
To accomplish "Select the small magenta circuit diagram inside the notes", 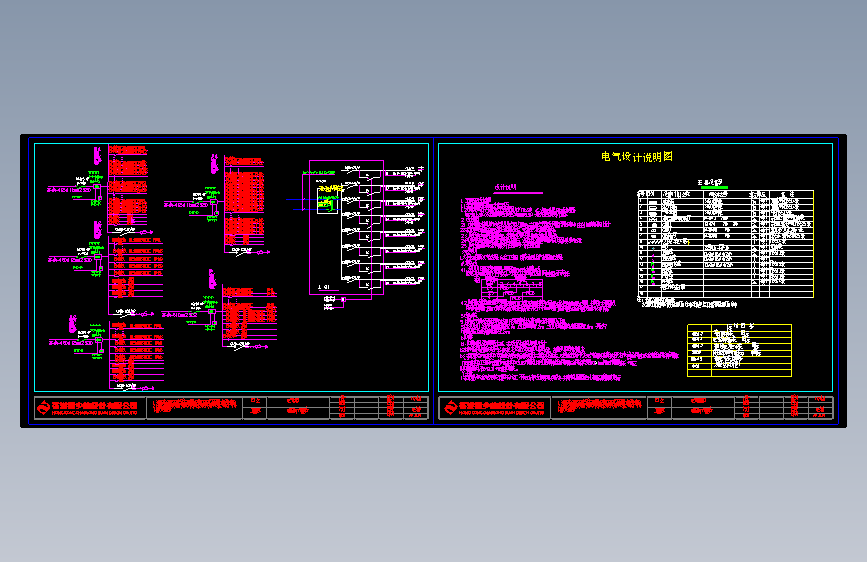I will pyautogui.click(x=511, y=290).
